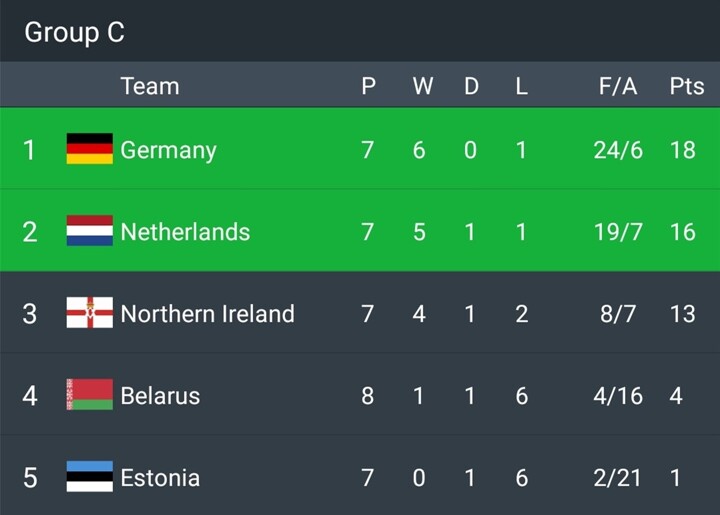Click the Estonia flag icon
The width and height of the screenshot is (720, 515).
click(x=89, y=477)
